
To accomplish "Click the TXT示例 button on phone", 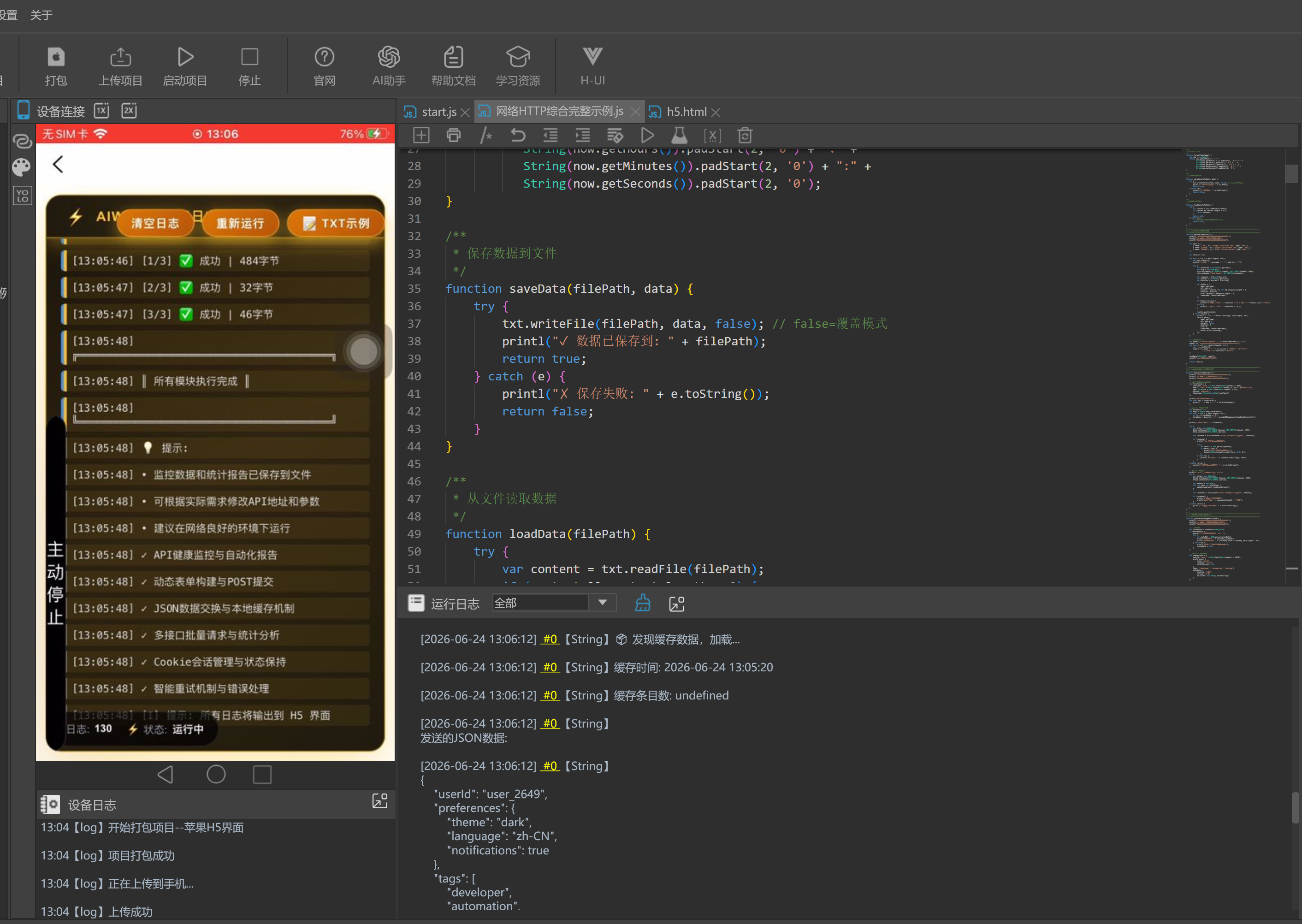I will [x=336, y=223].
